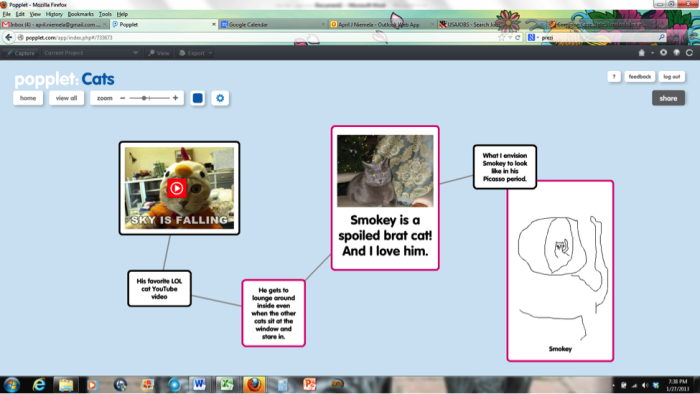Click the volume icon in system tray
700x394 pixels.
645,385
